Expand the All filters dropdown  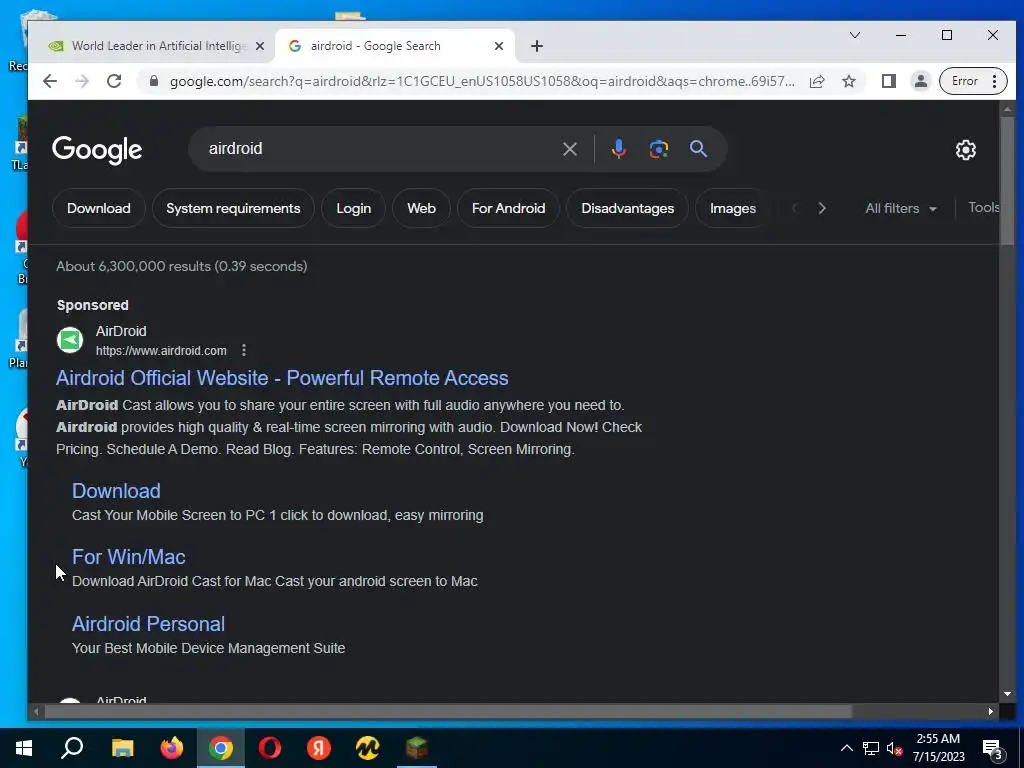[901, 208]
